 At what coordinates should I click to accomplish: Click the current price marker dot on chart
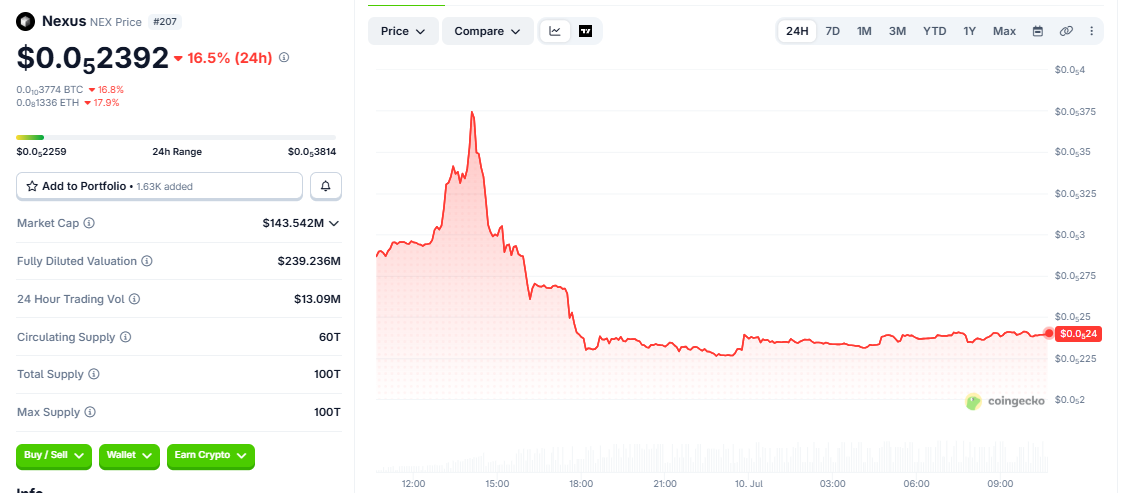(1049, 333)
